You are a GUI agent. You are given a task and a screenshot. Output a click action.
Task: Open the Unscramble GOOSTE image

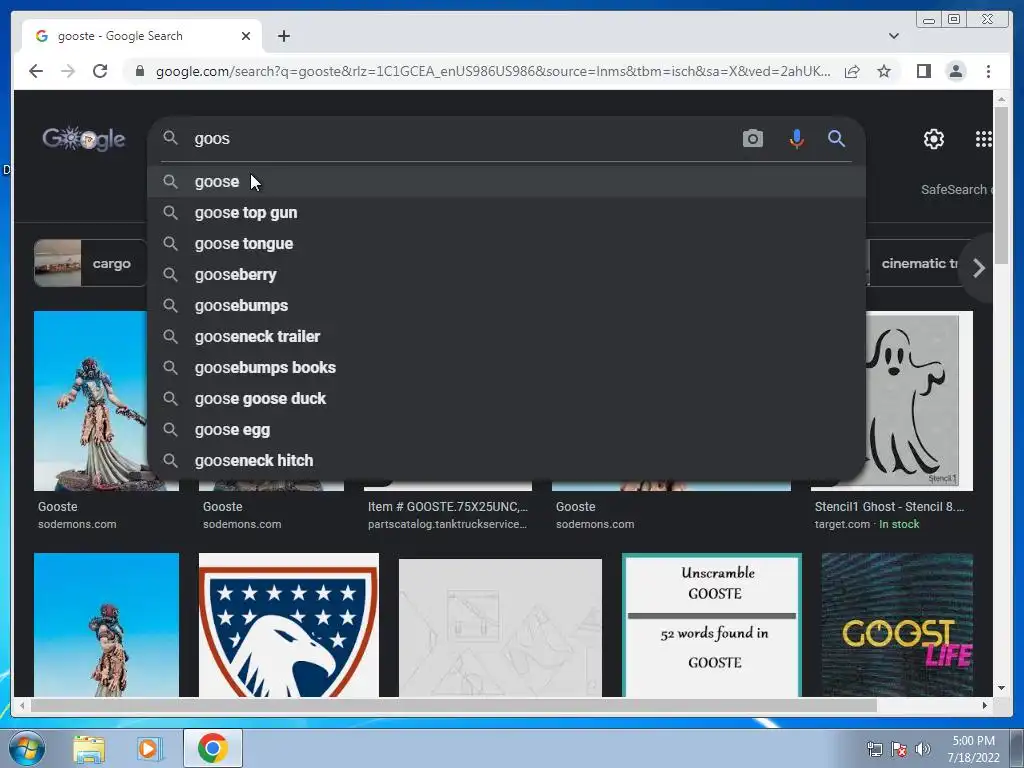pyautogui.click(x=712, y=625)
